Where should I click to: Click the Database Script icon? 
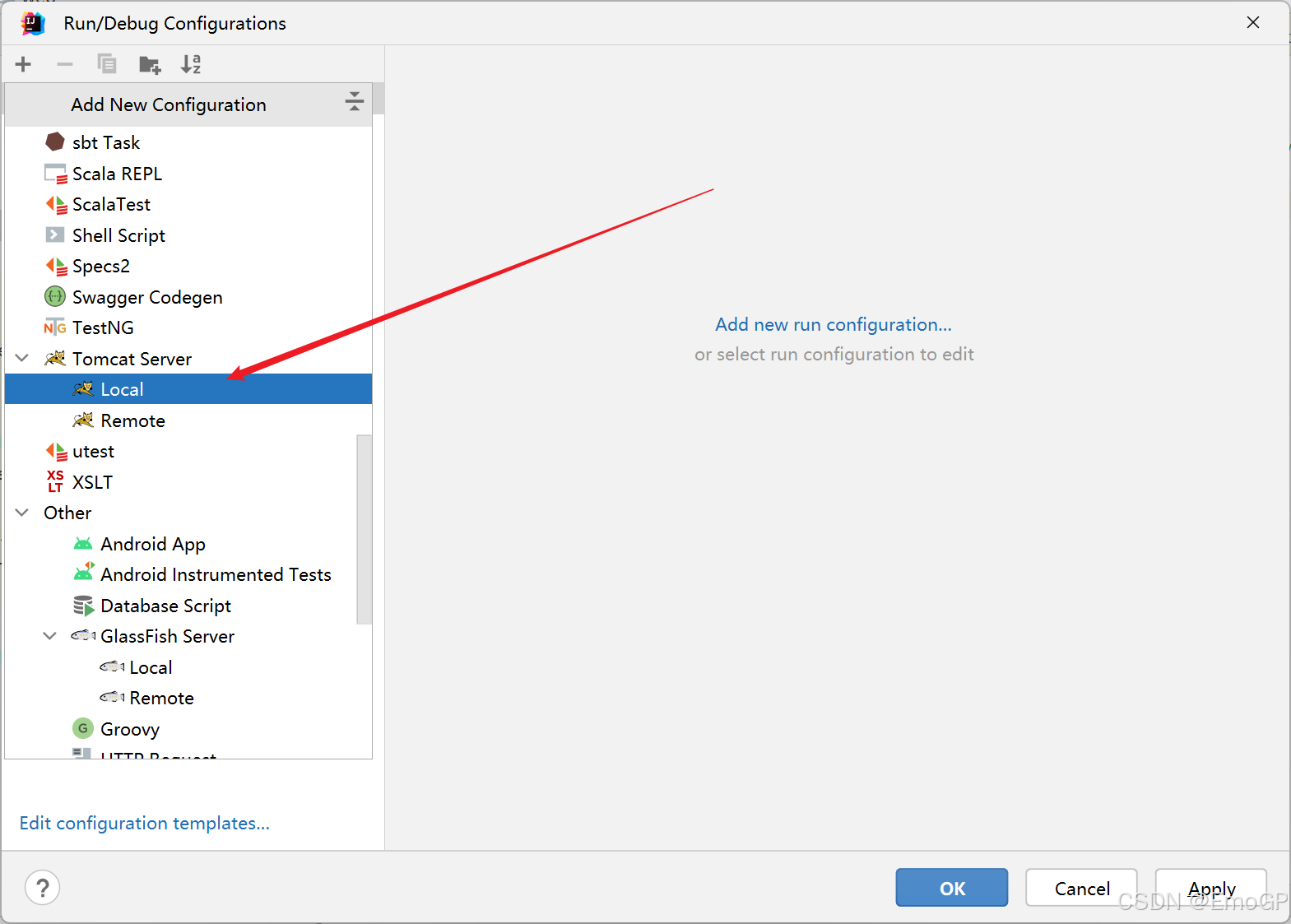point(83,606)
